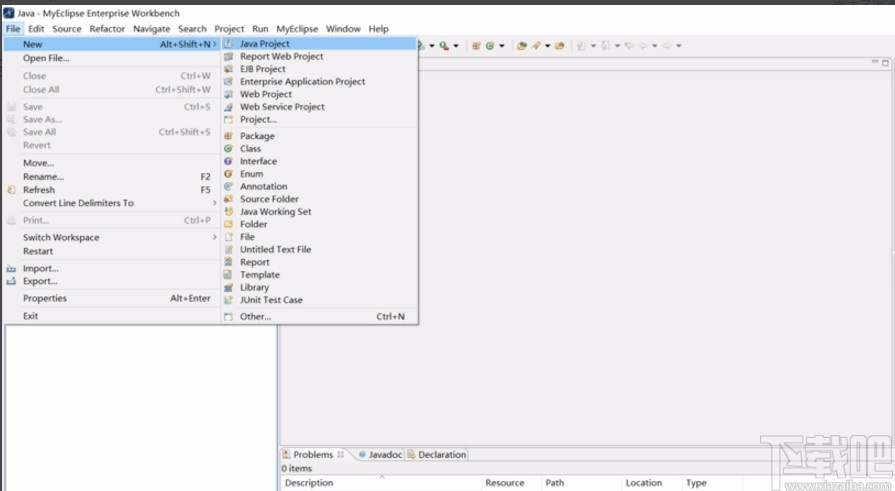Open dropdown arrow beside External Tools icon
Image resolution: width=895 pixels, height=491 pixels.
click(x=455, y=46)
